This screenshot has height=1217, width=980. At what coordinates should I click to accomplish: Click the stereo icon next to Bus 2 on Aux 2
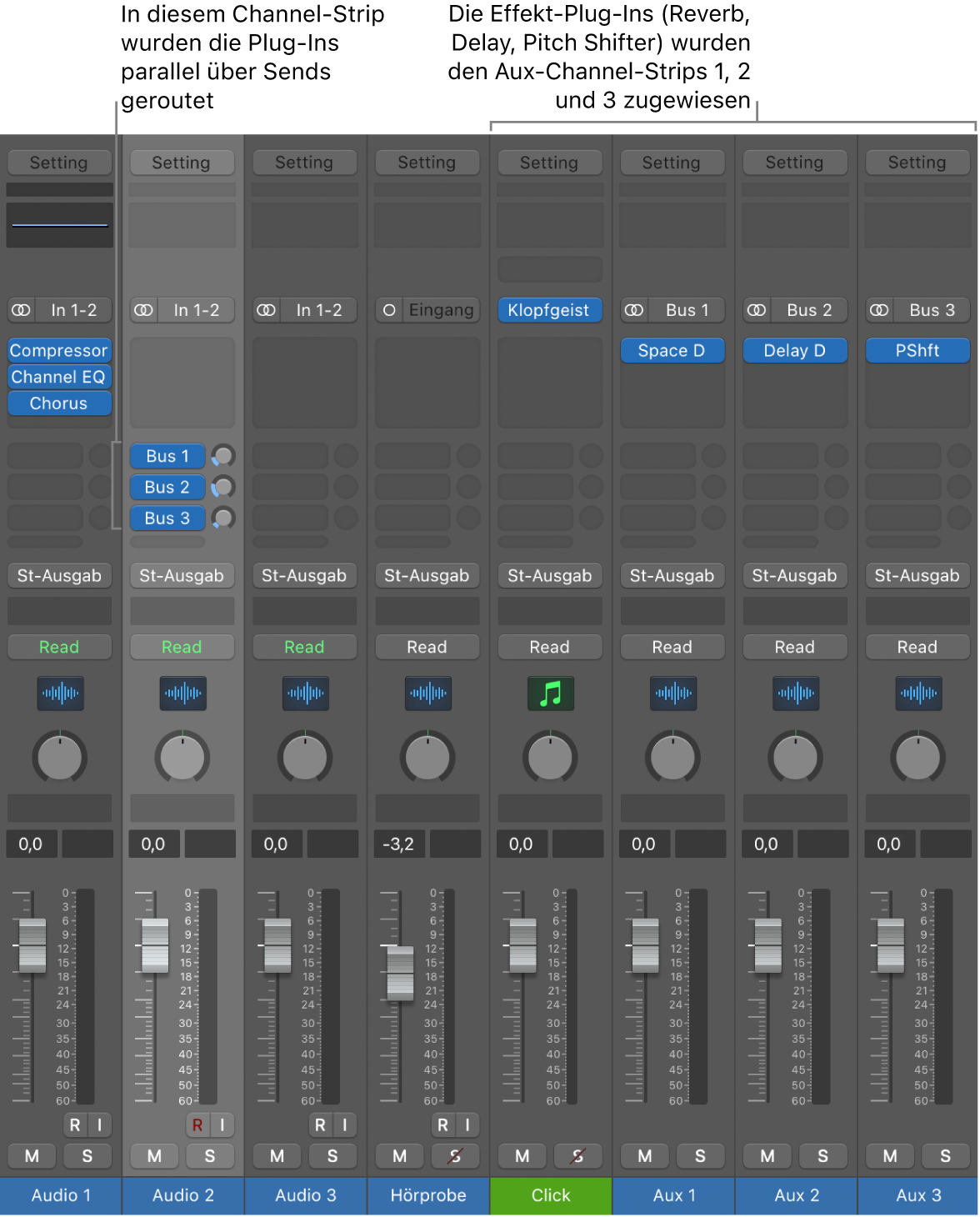click(x=755, y=309)
